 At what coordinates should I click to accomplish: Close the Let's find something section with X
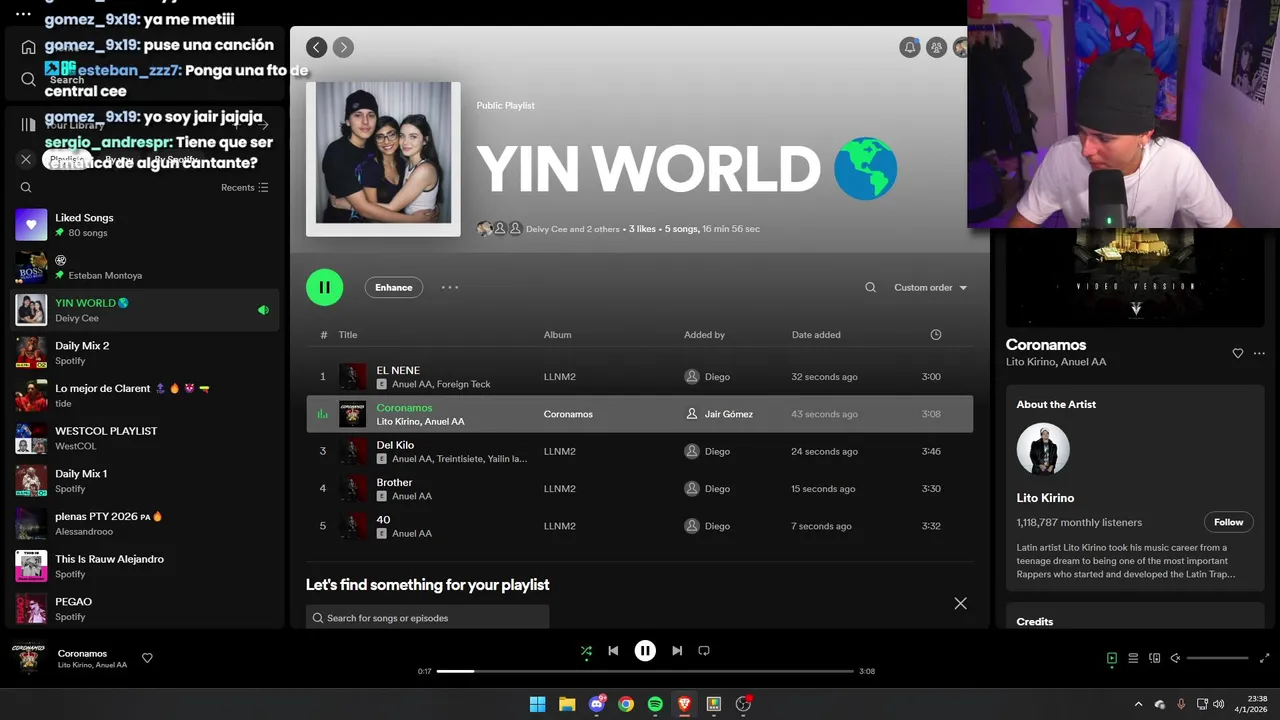961,603
